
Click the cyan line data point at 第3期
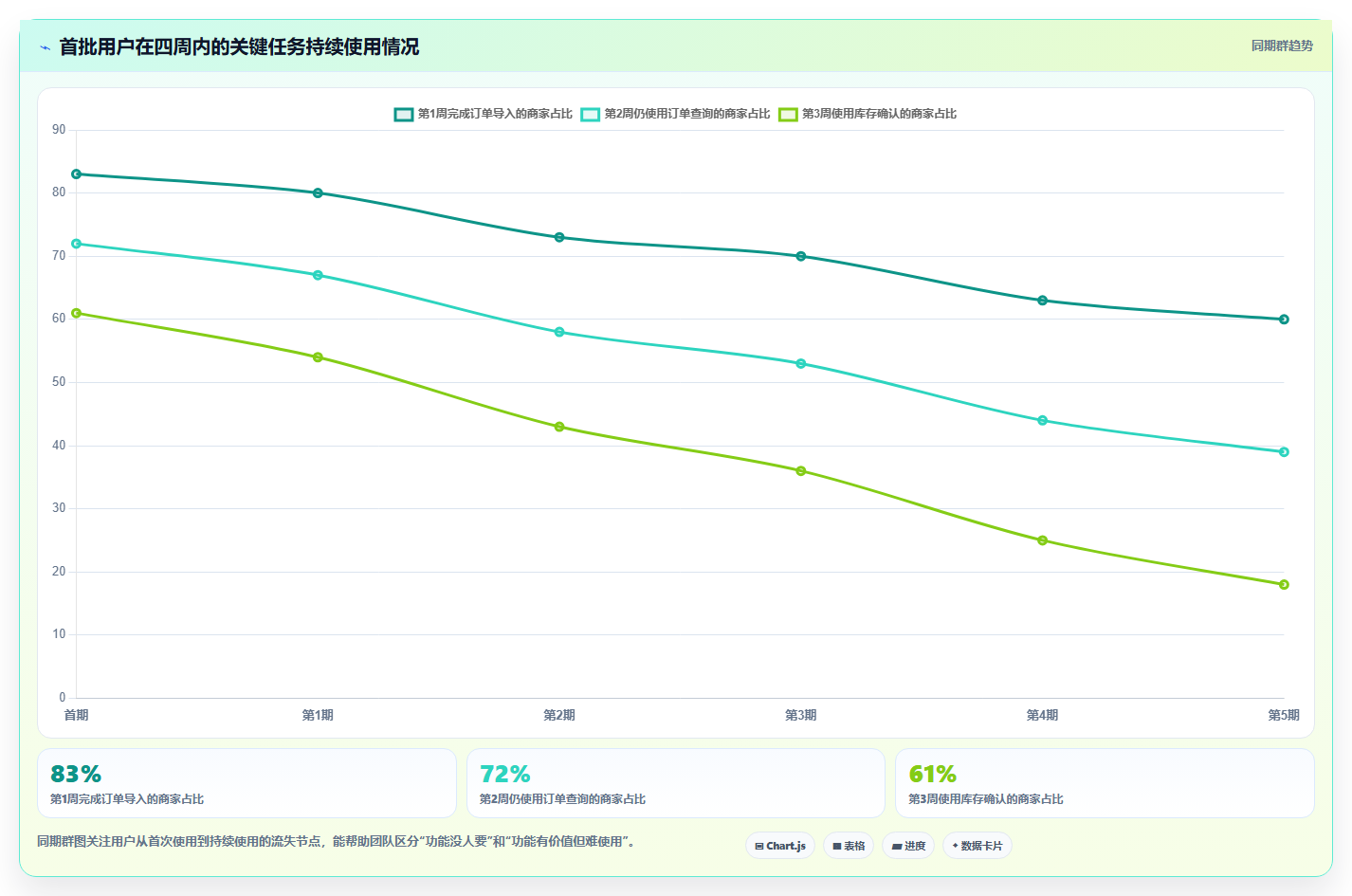[801, 363]
